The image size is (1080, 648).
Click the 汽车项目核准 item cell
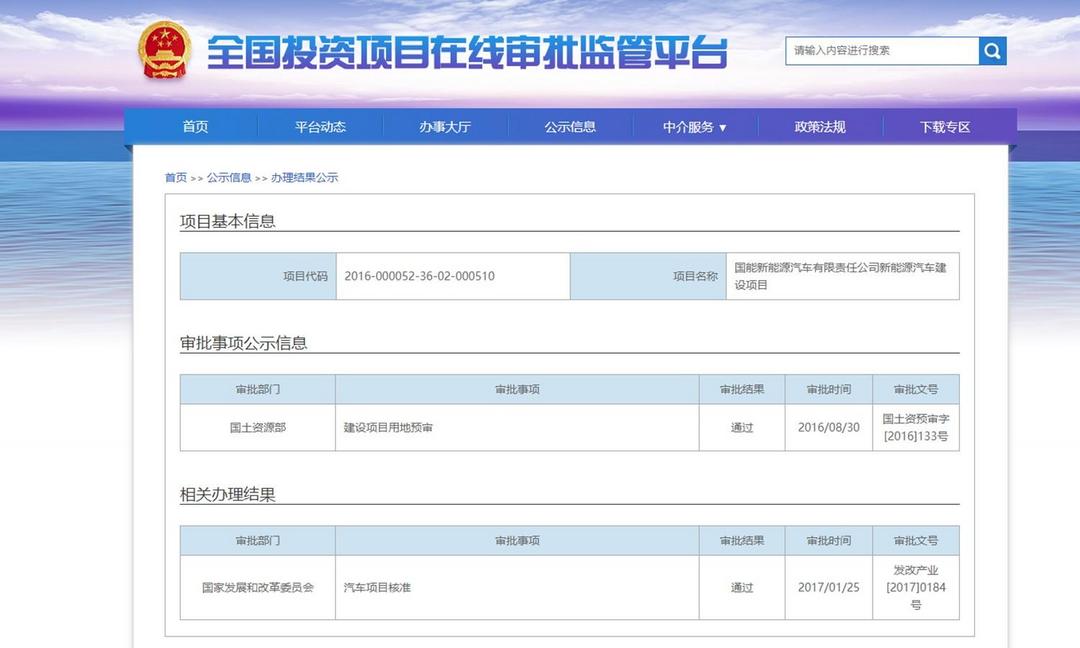(517, 587)
